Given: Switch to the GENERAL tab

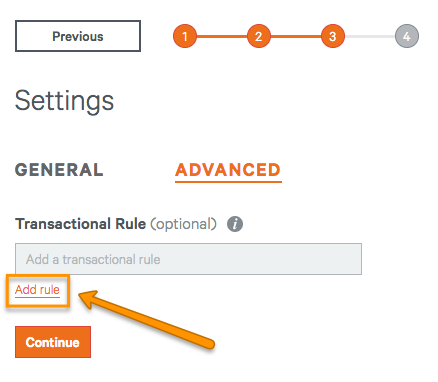Looking at the screenshot, I should click(x=59, y=170).
